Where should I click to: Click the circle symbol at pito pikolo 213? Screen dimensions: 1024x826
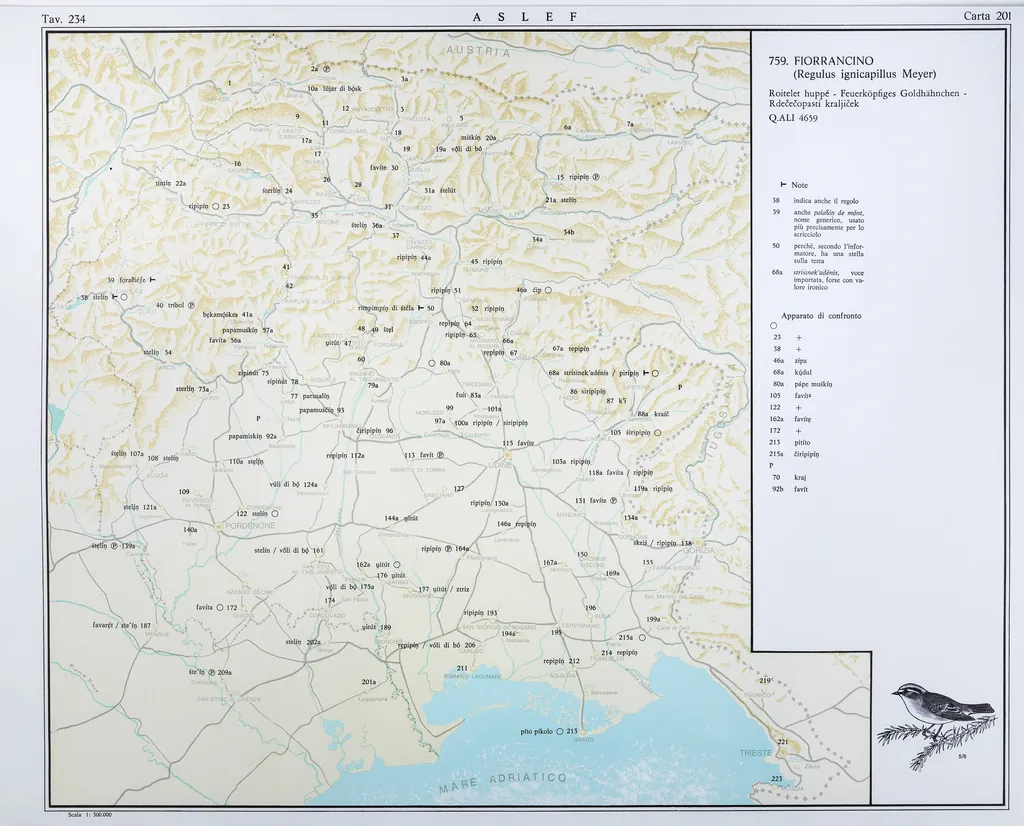(x=559, y=732)
